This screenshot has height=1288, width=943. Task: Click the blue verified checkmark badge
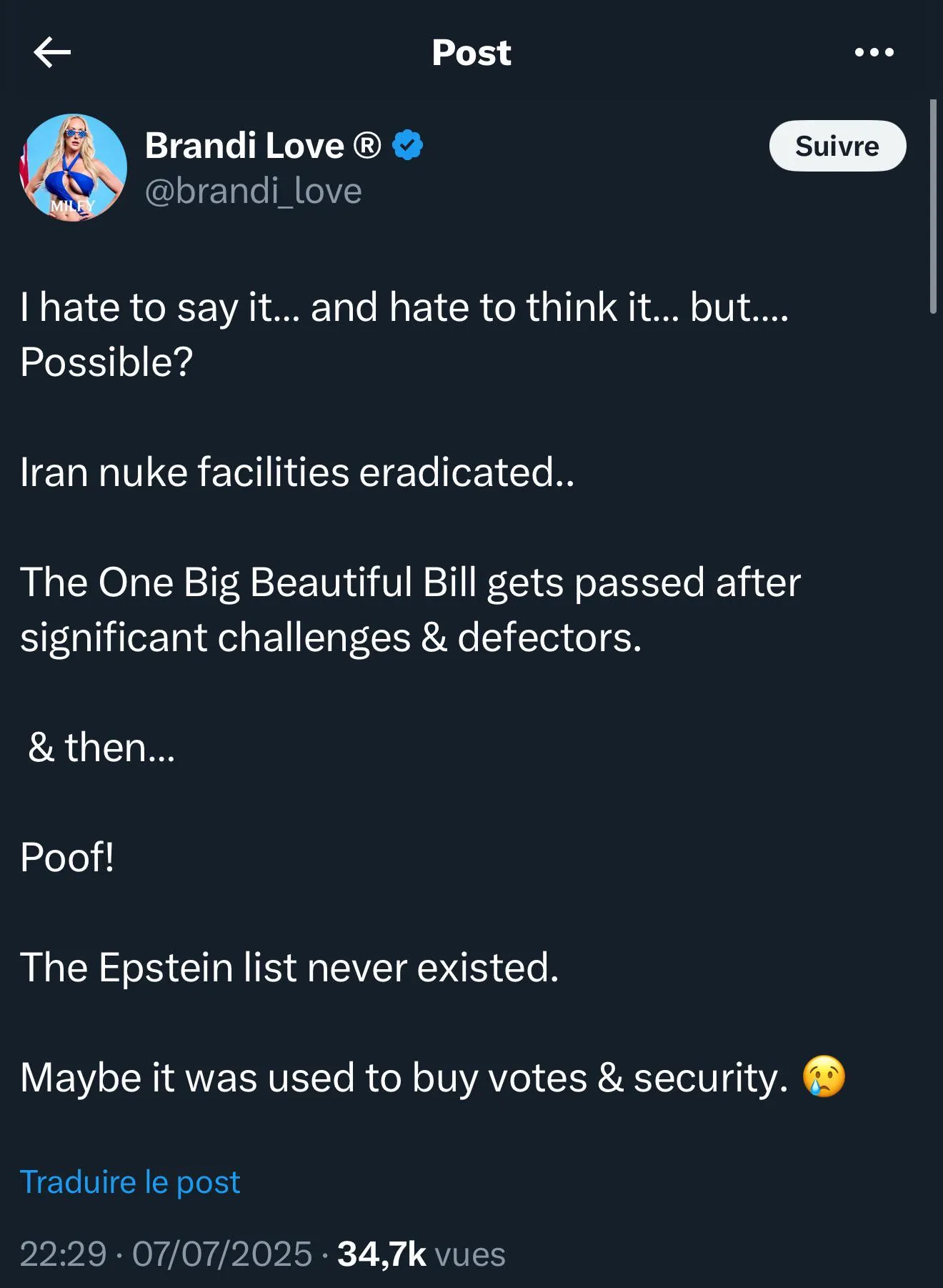click(408, 145)
